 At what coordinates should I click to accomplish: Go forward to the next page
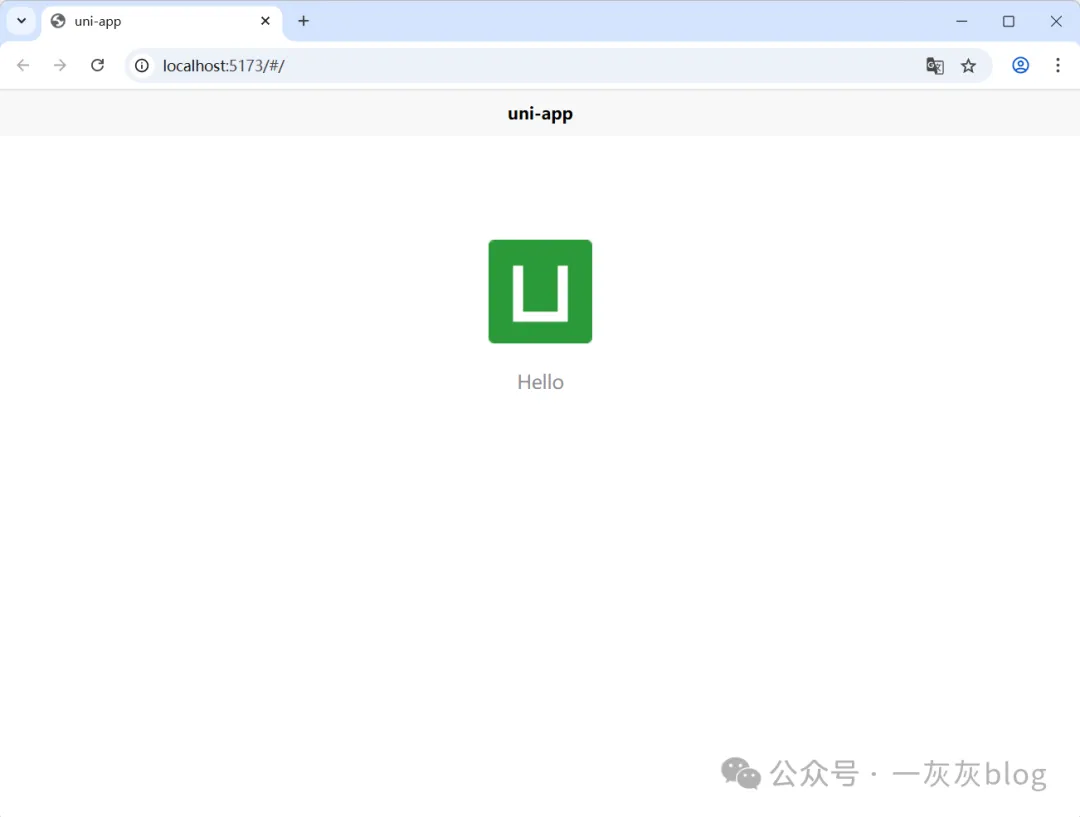click(x=60, y=65)
